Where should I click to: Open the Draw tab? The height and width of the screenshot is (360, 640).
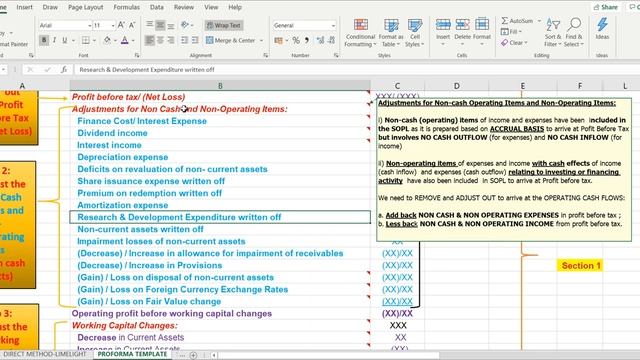pos(50,7)
